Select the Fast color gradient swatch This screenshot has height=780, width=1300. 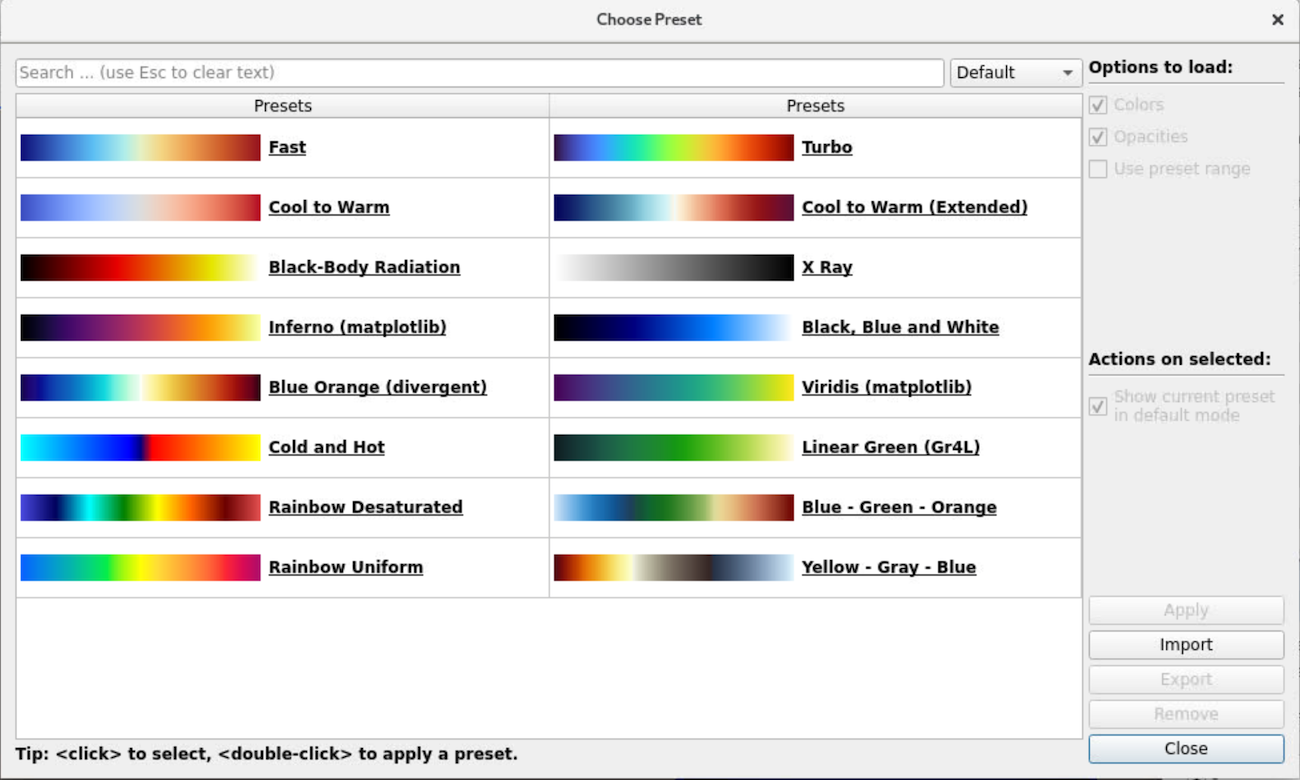tap(140, 147)
